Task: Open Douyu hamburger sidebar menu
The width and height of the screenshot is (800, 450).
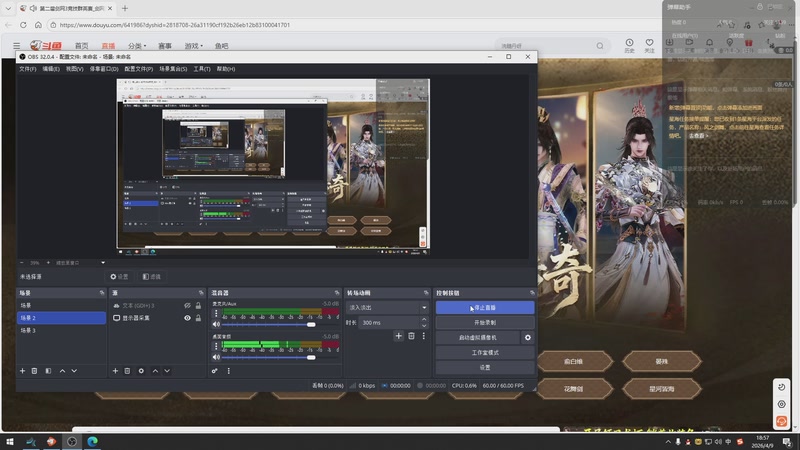Action: click(16, 46)
